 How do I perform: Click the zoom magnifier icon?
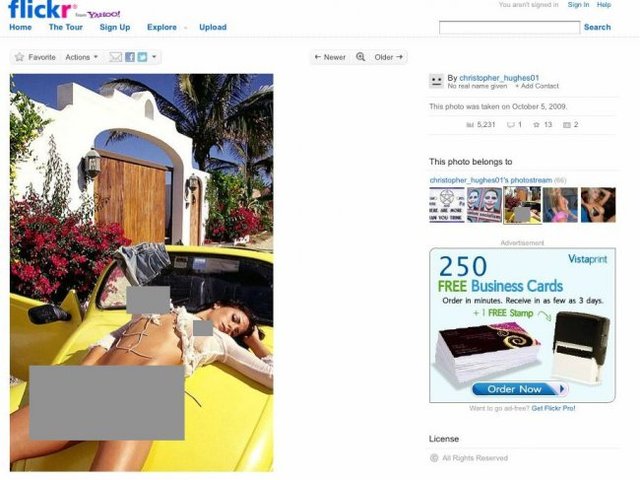360,57
